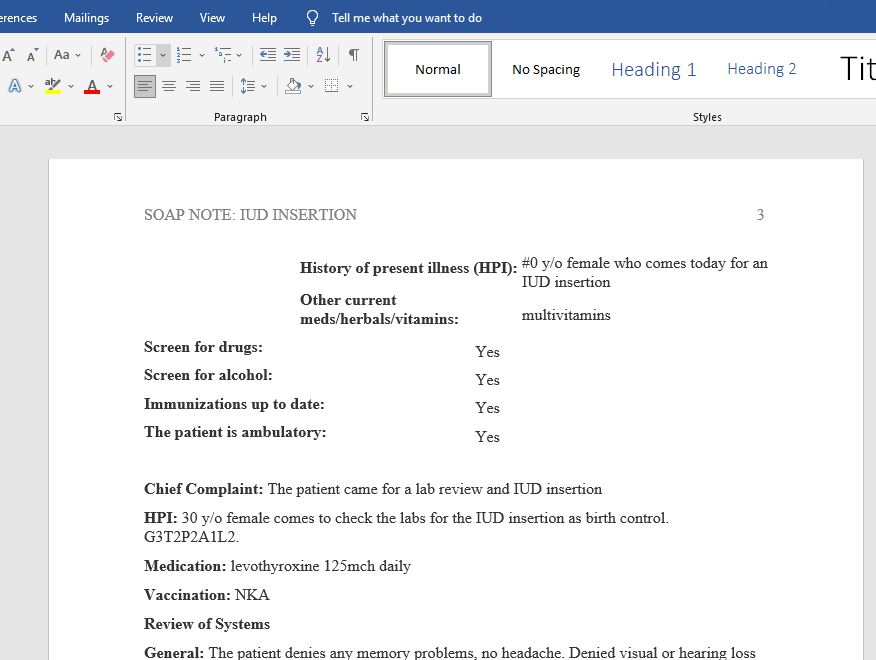
Task: Click the 'Screen for drugs:' label
Action: pos(203,347)
